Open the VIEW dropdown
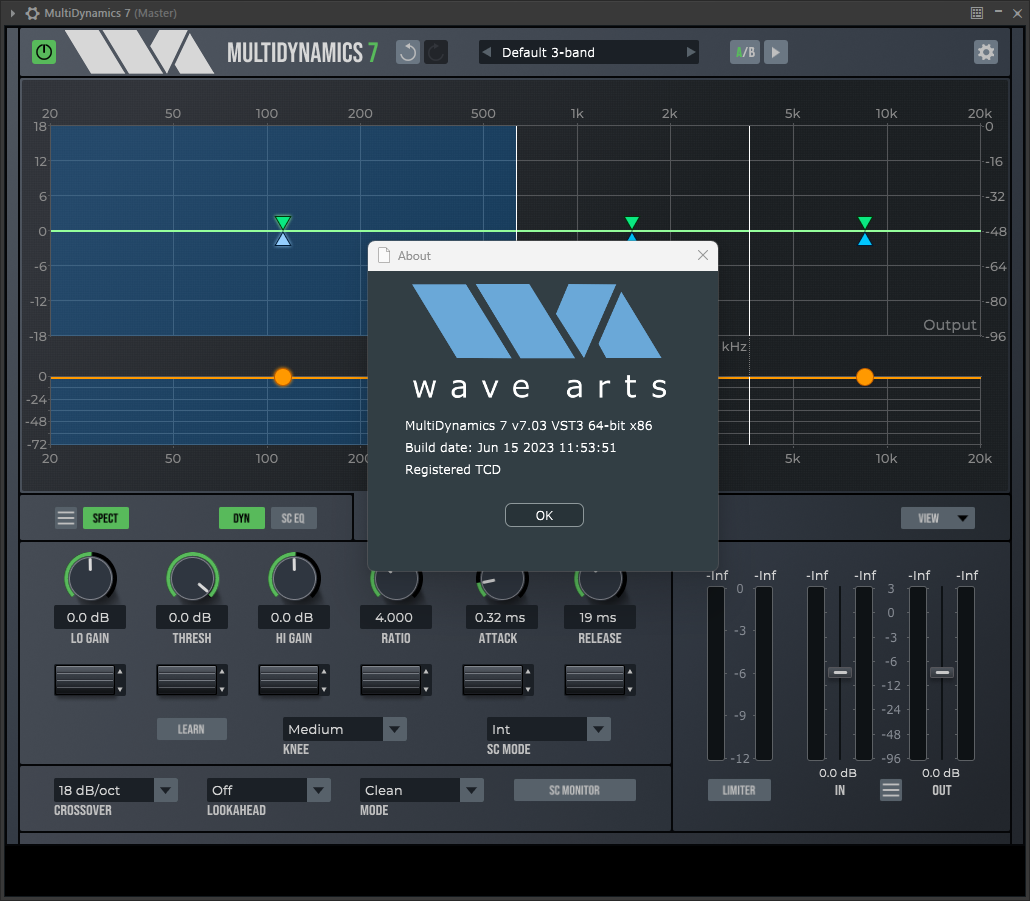The image size is (1030, 901). point(937,518)
